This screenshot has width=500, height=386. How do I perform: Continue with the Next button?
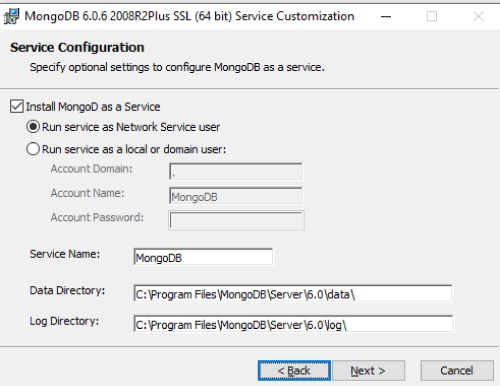coord(369,370)
